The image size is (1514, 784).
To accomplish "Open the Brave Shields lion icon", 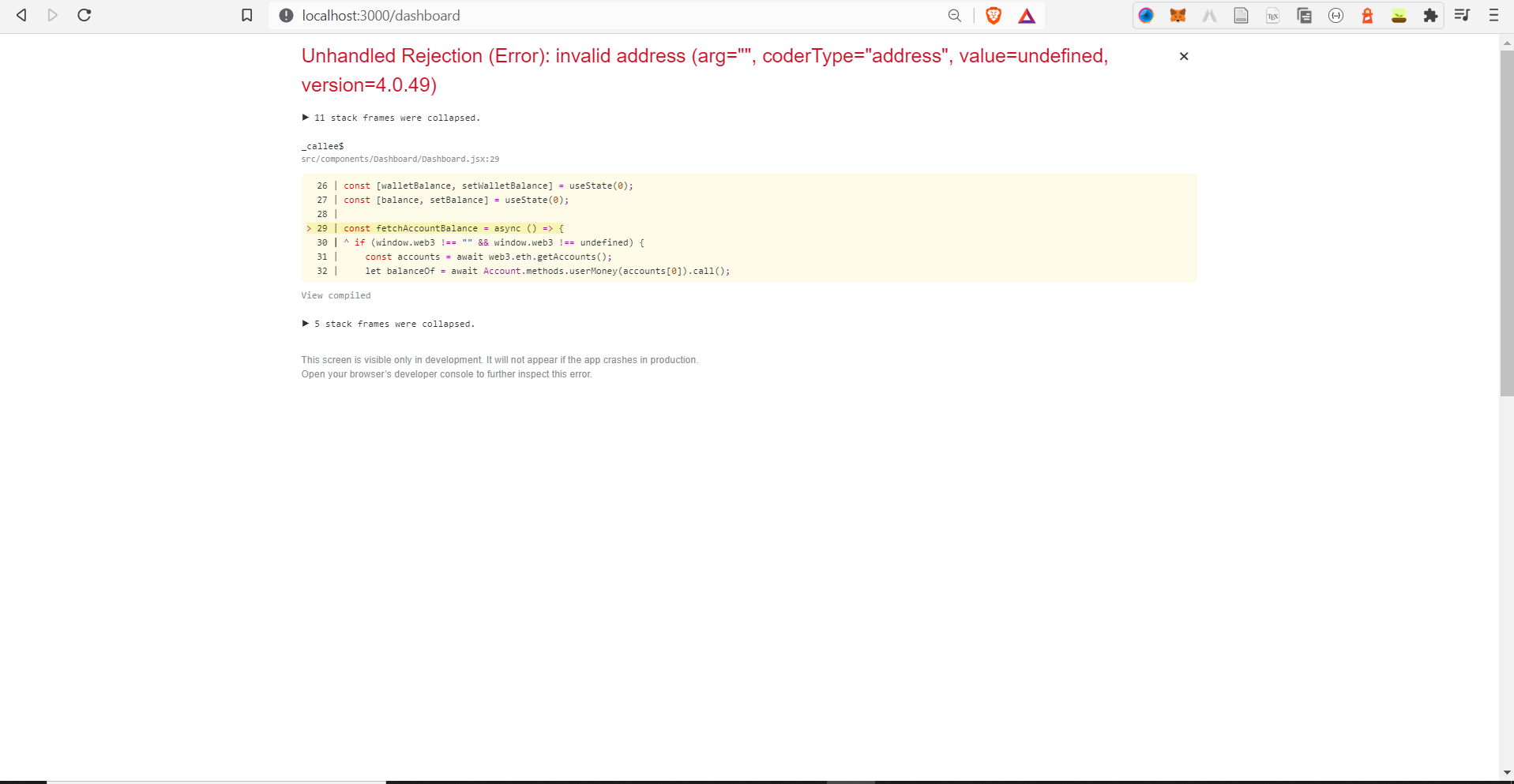I will tap(994, 15).
